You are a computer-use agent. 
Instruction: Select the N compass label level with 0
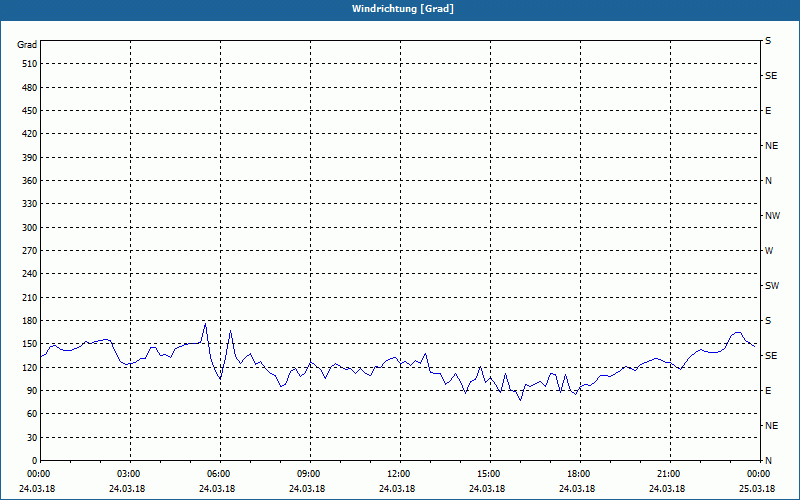pos(768,461)
